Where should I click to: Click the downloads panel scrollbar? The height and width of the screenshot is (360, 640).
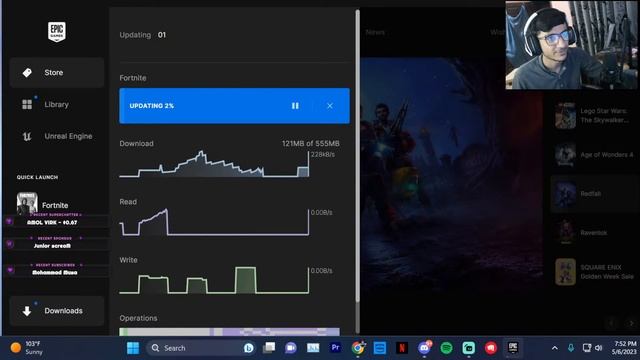[358, 156]
